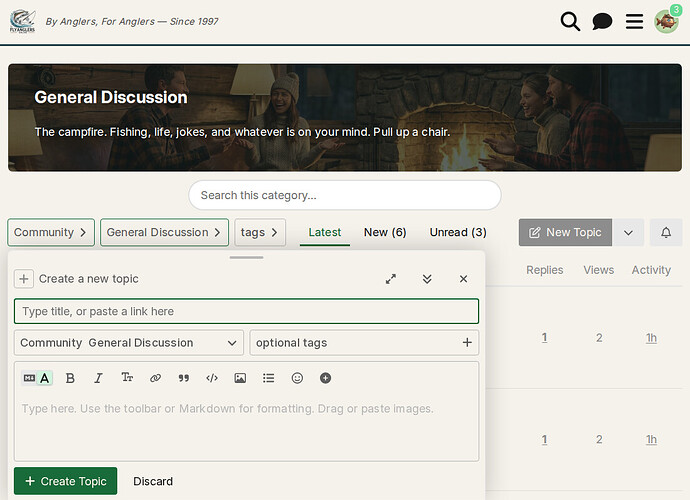
Task: Open the Community General Discussion category dropdown
Action: (x=129, y=343)
